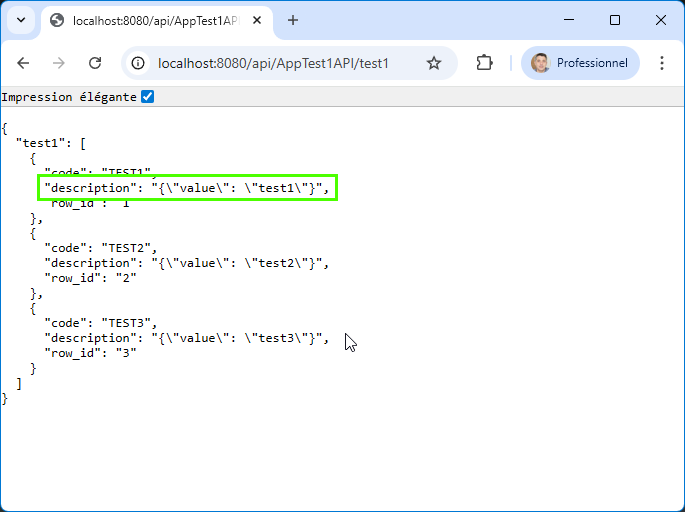Reload the page with refresh icon
Screen dimensions: 685x512
pos(95,63)
